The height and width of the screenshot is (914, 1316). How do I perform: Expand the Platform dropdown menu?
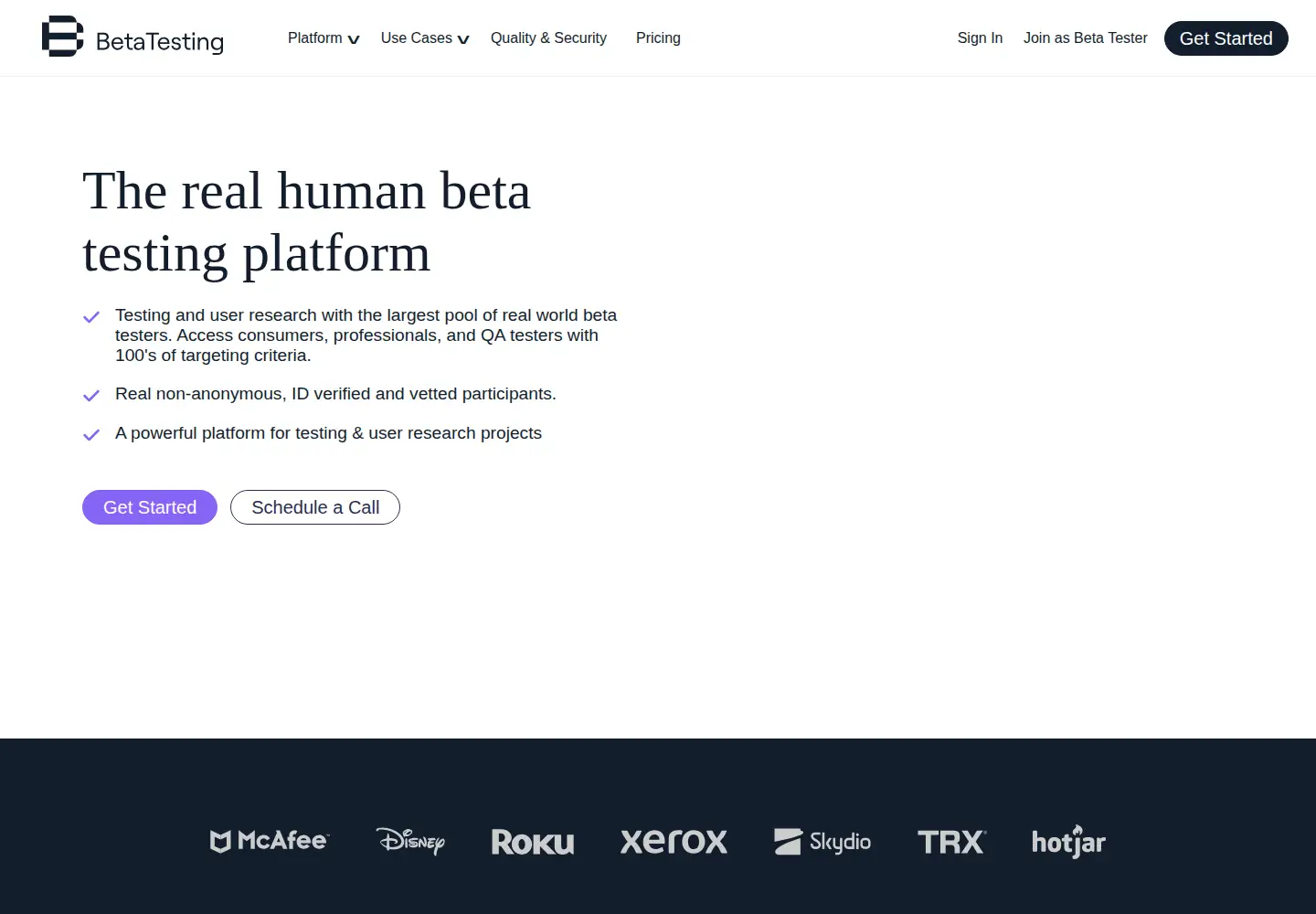click(x=324, y=38)
